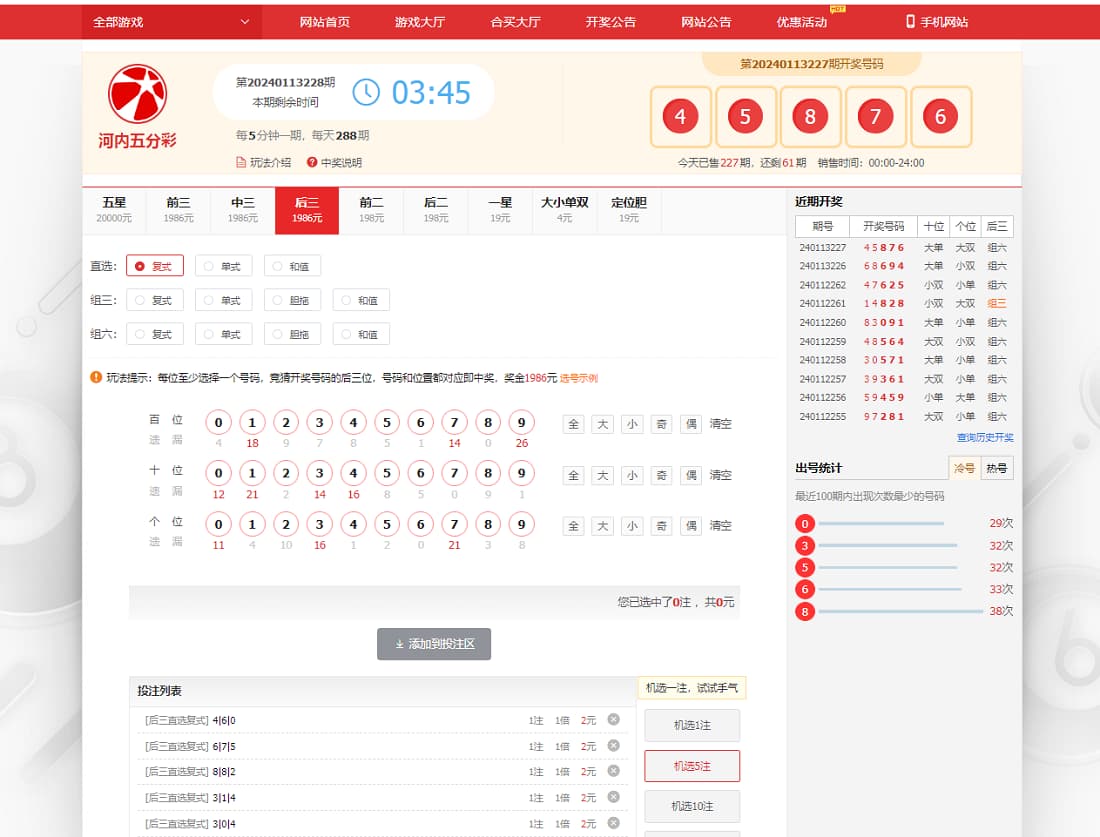Click 添加到投注区 button
This screenshot has height=837, width=1100.
pyautogui.click(x=434, y=644)
